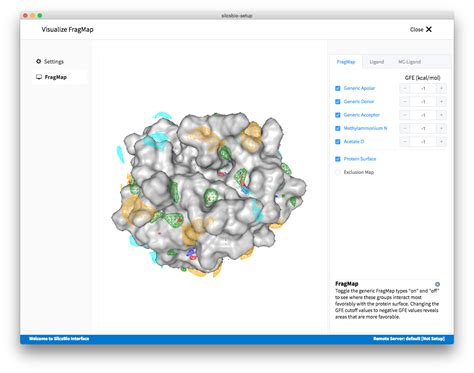Increase Generic Acceptor GFE with plus

(x=441, y=115)
